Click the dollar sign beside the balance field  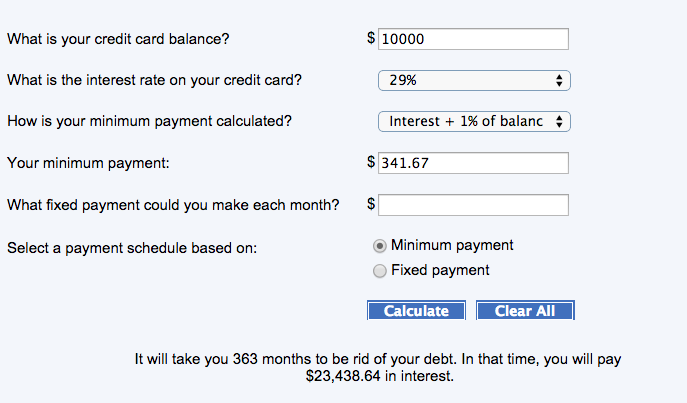point(371,39)
